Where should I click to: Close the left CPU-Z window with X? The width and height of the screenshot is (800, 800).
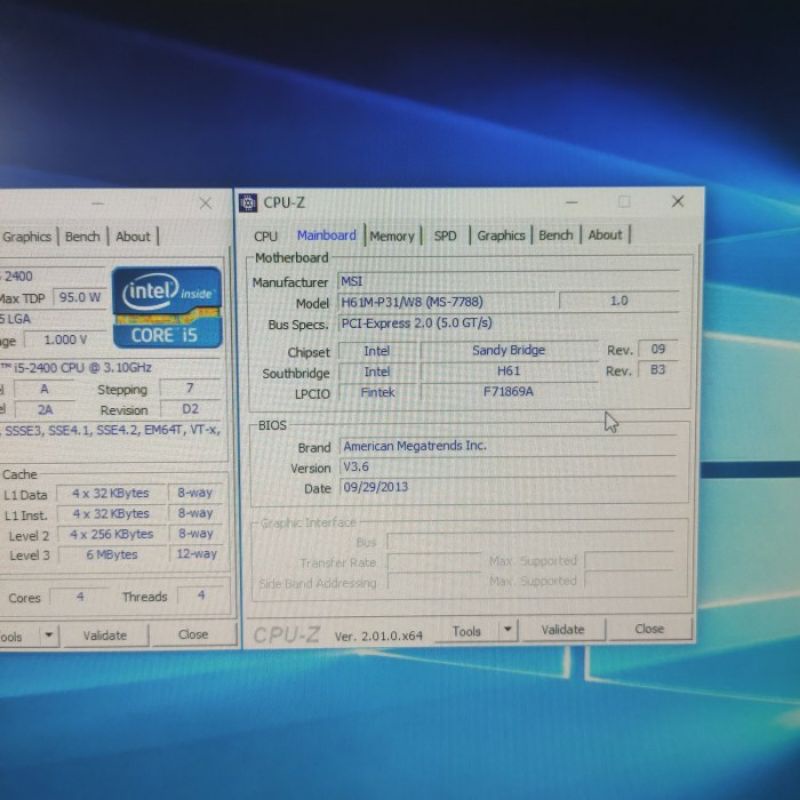[x=205, y=203]
